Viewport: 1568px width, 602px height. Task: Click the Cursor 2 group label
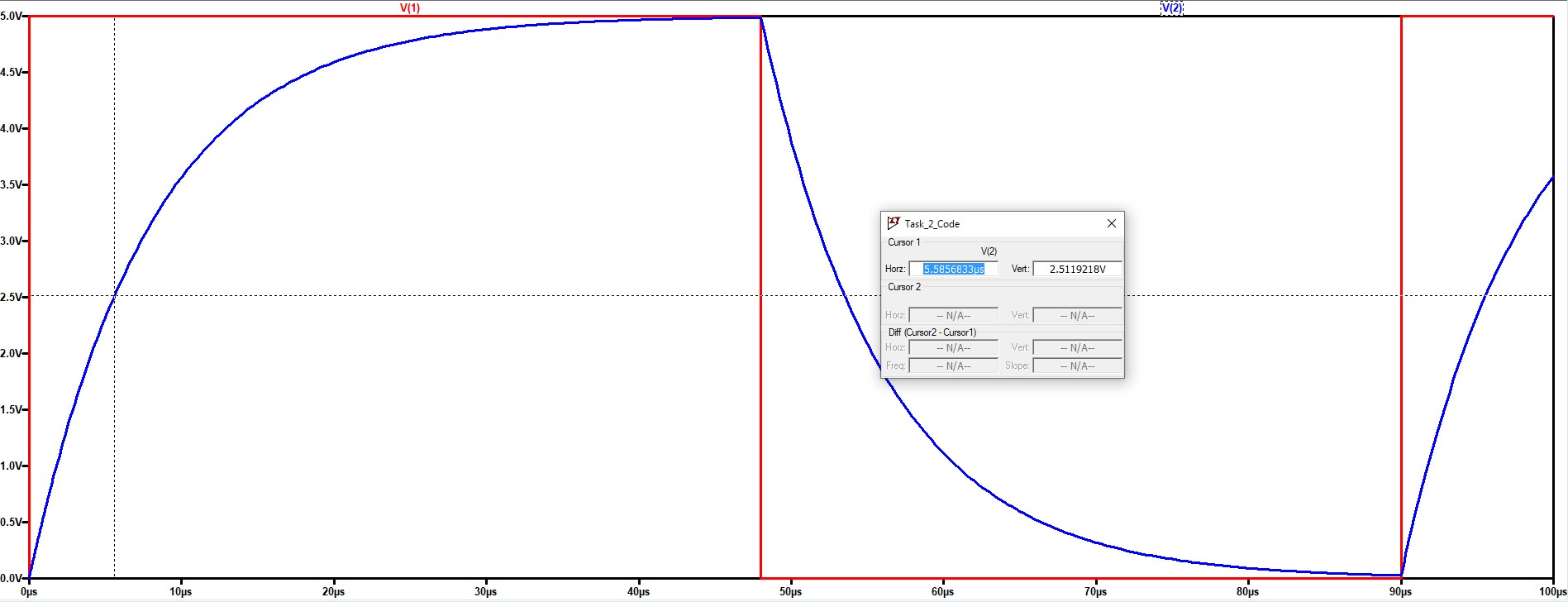pyautogui.click(x=903, y=287)
